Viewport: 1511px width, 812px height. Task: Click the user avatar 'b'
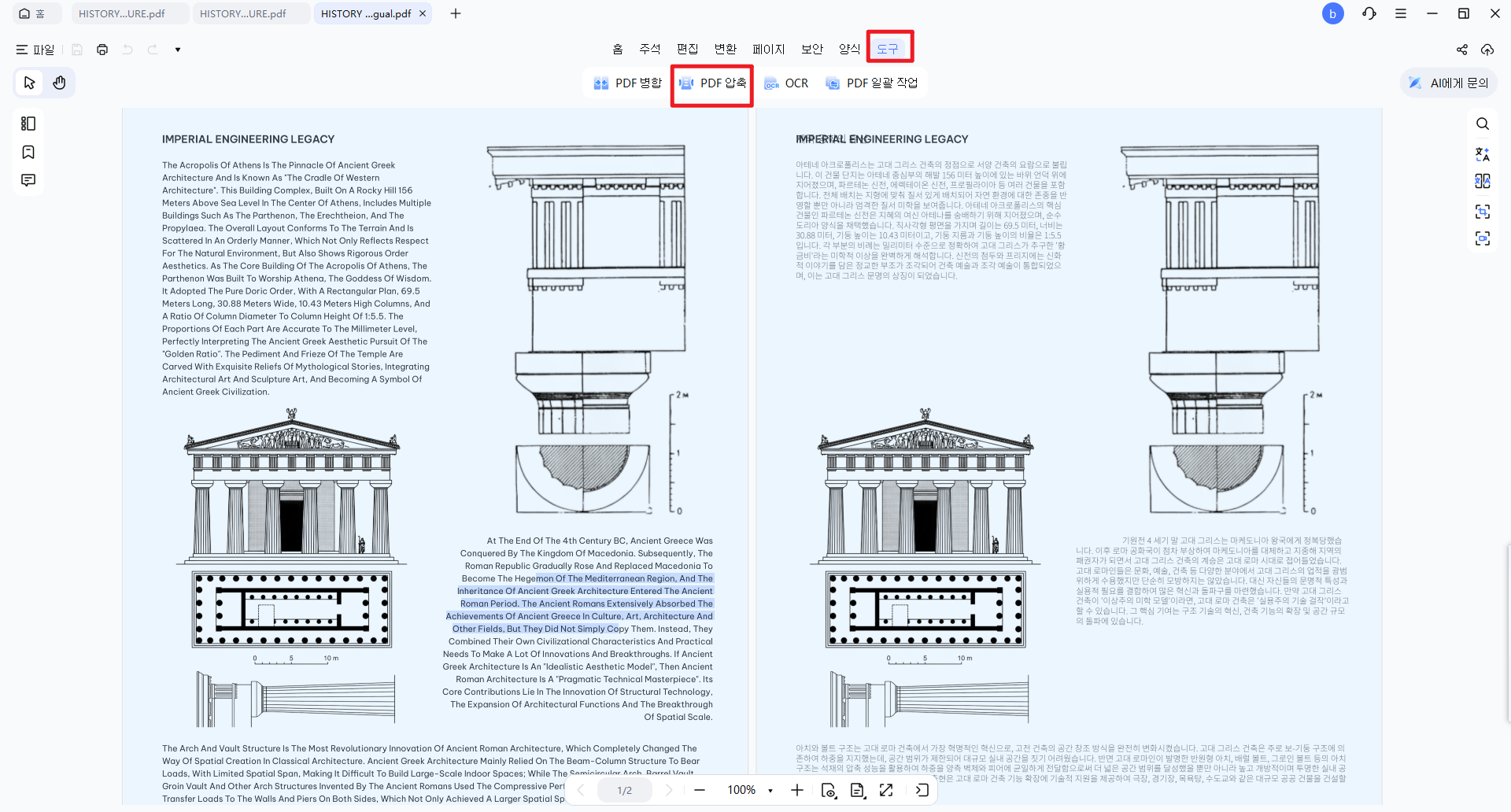pos(1333,13)
